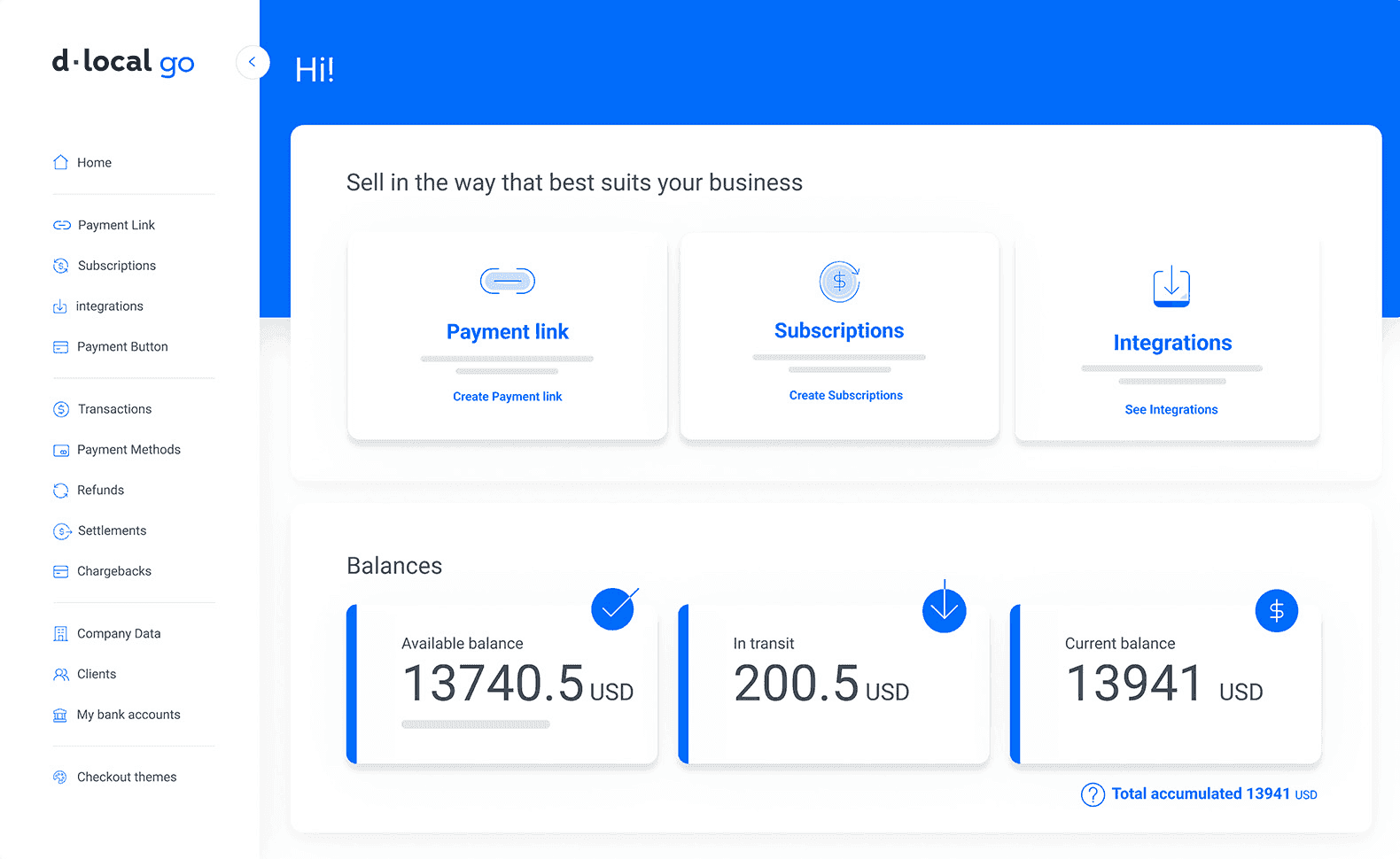1400x859 pixels.
Task: Click the My bank accounts bank icon
Action: [x=59, y=716]
